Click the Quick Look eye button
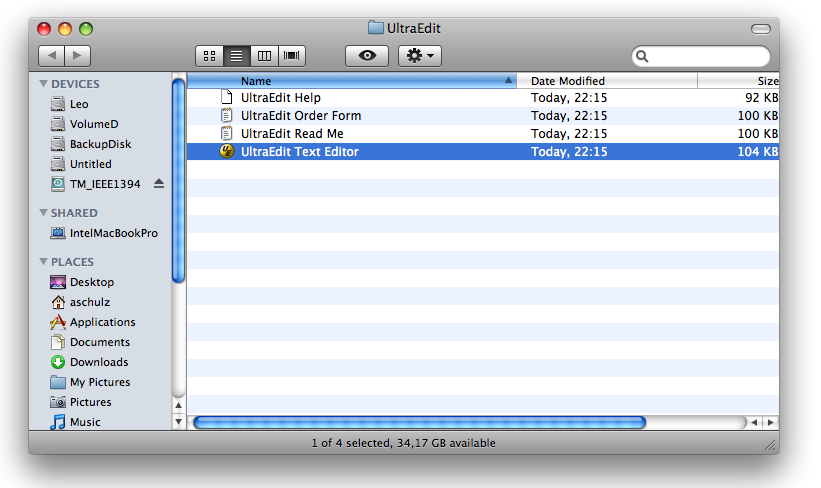 point(367,56)
